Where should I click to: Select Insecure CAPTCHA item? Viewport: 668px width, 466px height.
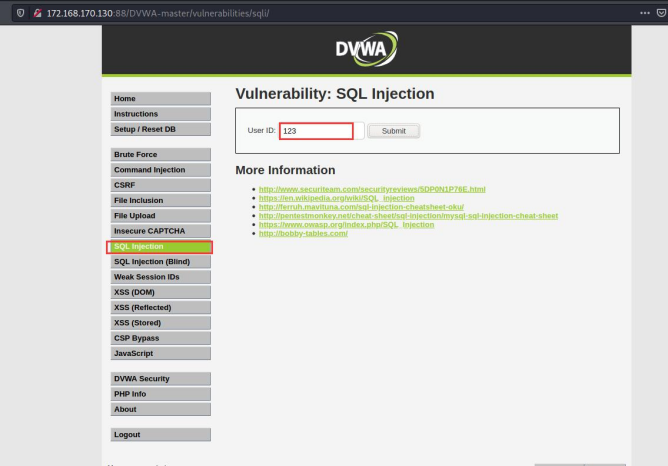[x=161, y=231]
